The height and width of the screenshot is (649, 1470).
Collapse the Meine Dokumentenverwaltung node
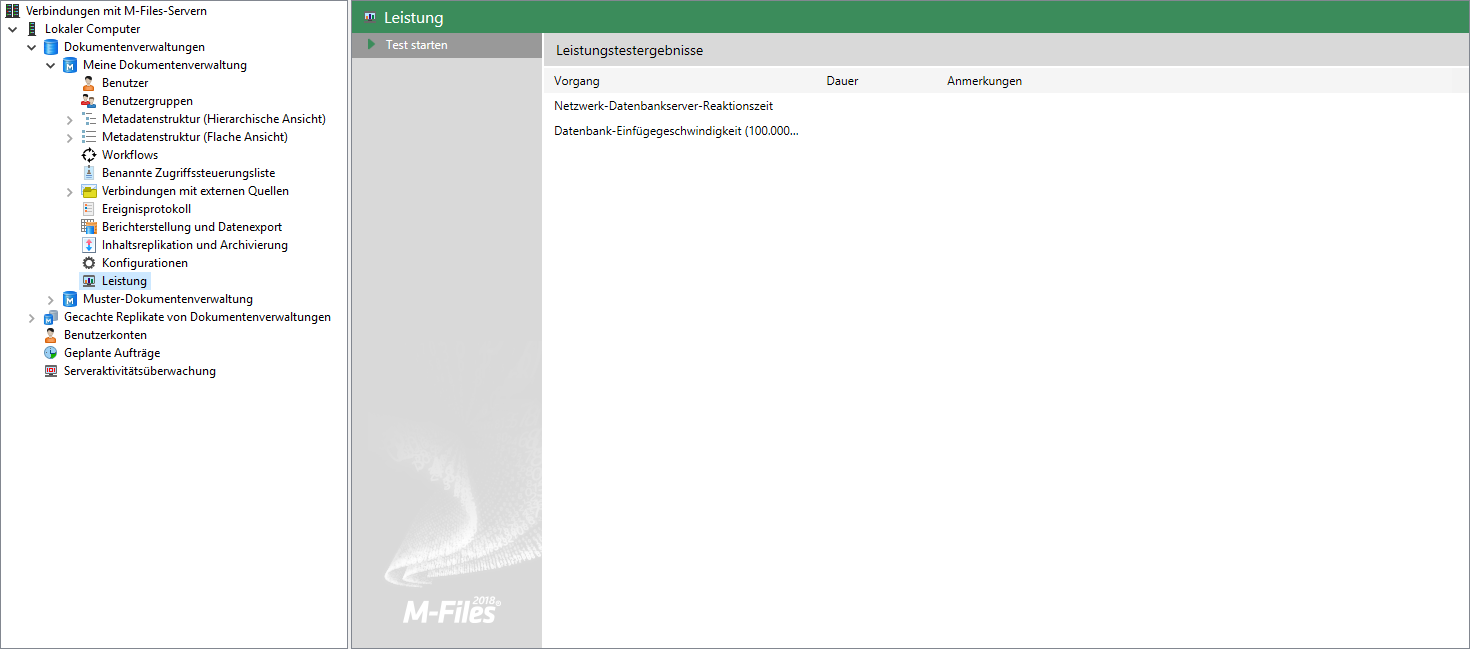pos(51,65)
